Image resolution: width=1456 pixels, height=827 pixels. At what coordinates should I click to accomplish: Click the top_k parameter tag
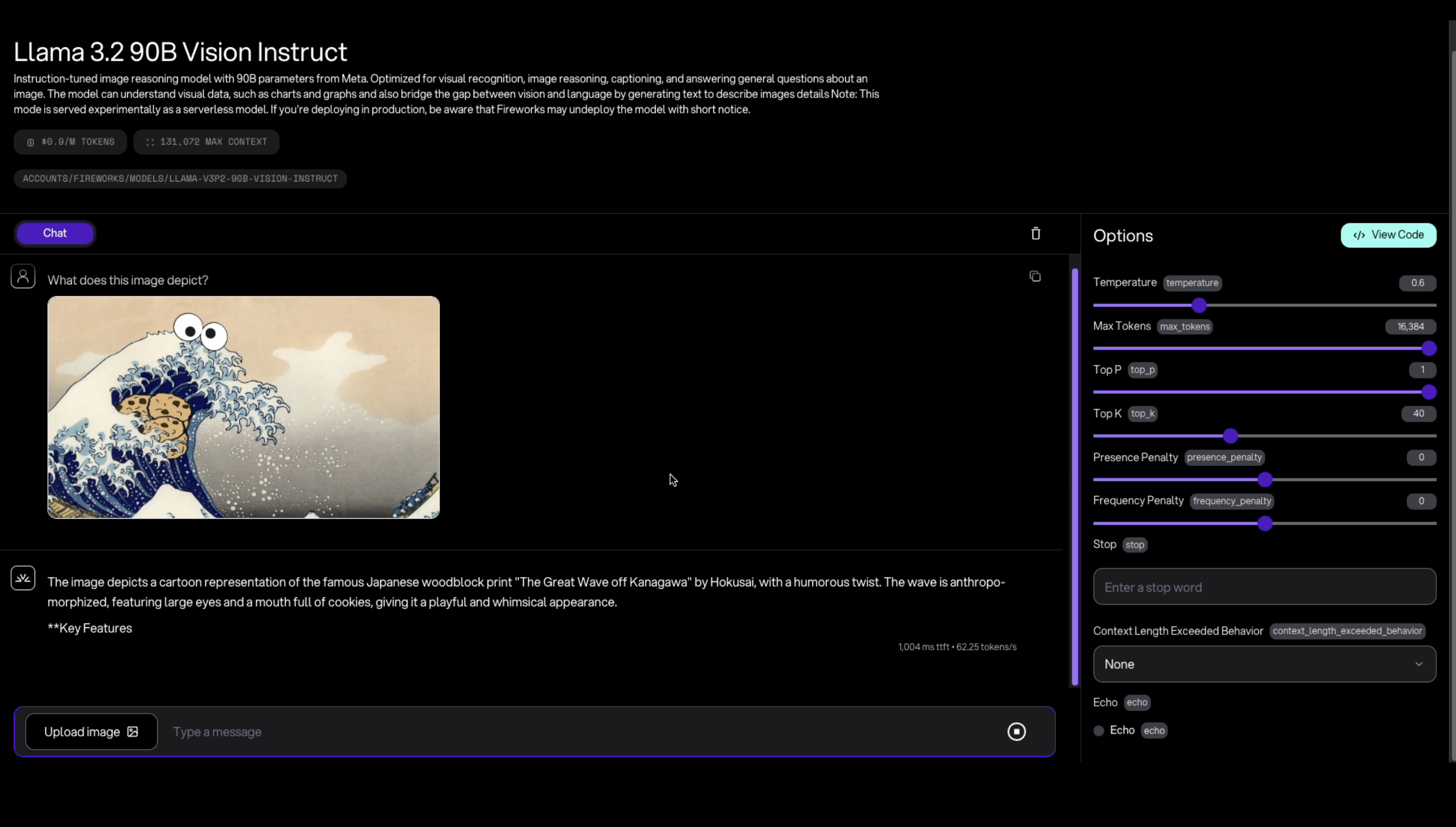click(x=1142, y=413)
